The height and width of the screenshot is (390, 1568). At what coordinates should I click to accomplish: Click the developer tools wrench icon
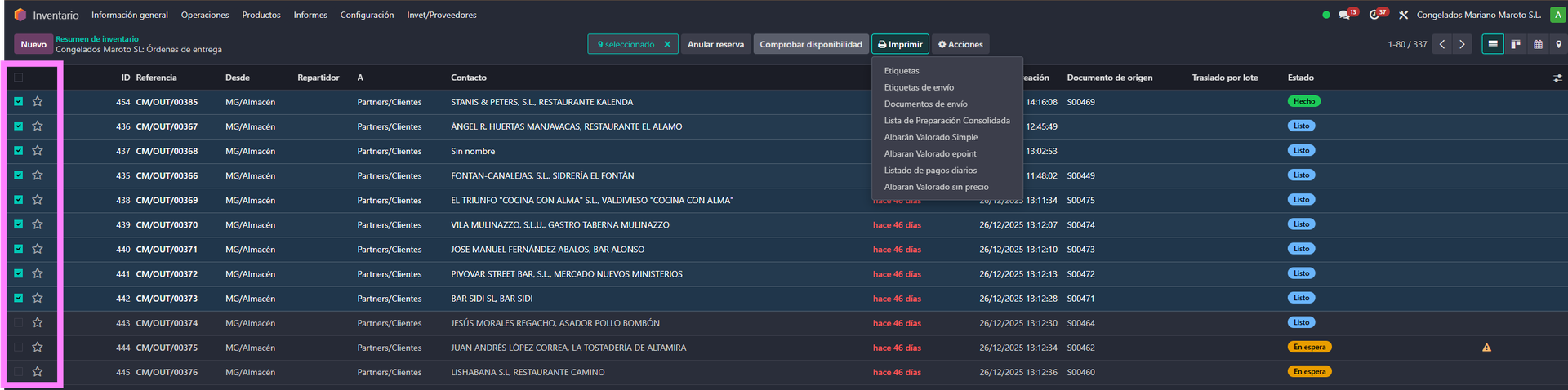pyautogui.click(x=1403, y=15)
